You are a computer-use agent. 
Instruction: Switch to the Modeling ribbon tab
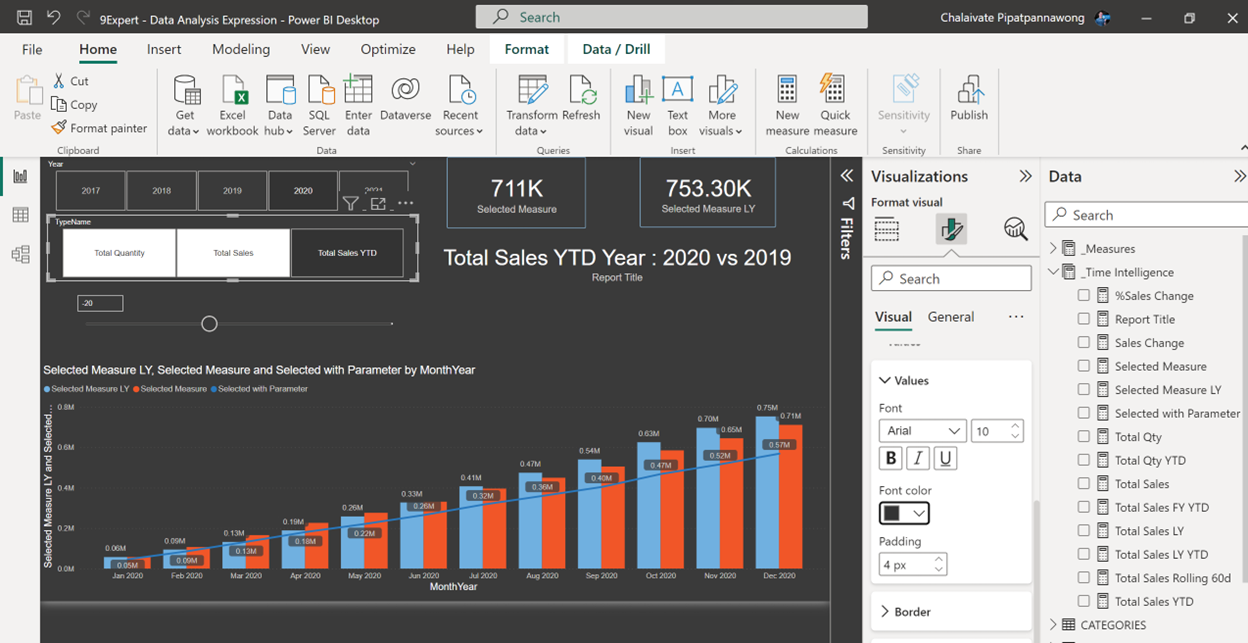coord(241,48)
